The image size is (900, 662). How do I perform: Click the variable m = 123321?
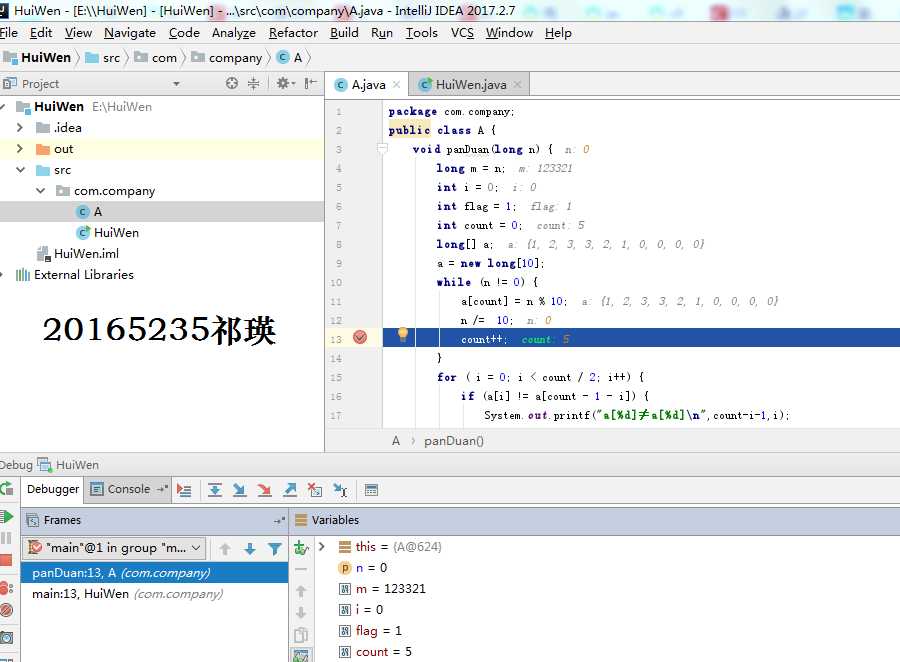coord(382,589)
